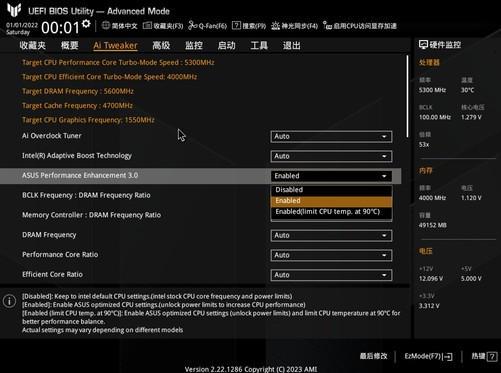Click the Efficient Core Ratio label
Image resolution: width=501 pixels, height=373 pixels.
tap(52, 275)
